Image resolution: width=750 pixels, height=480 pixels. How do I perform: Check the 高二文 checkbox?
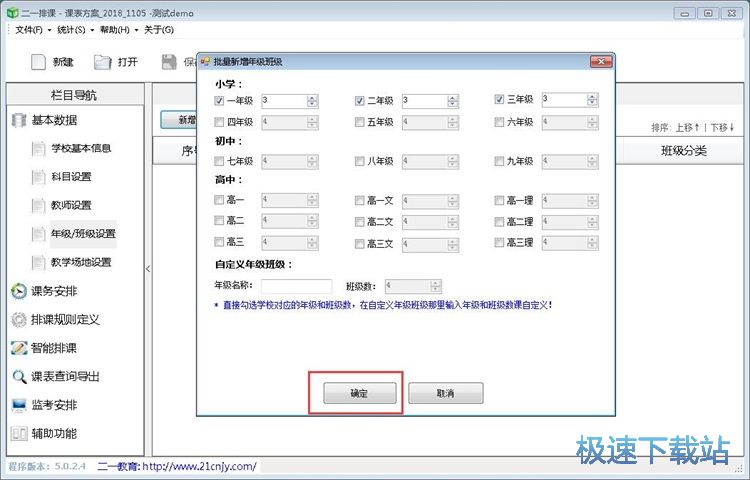pyautogui.click(x=359, y=222)
